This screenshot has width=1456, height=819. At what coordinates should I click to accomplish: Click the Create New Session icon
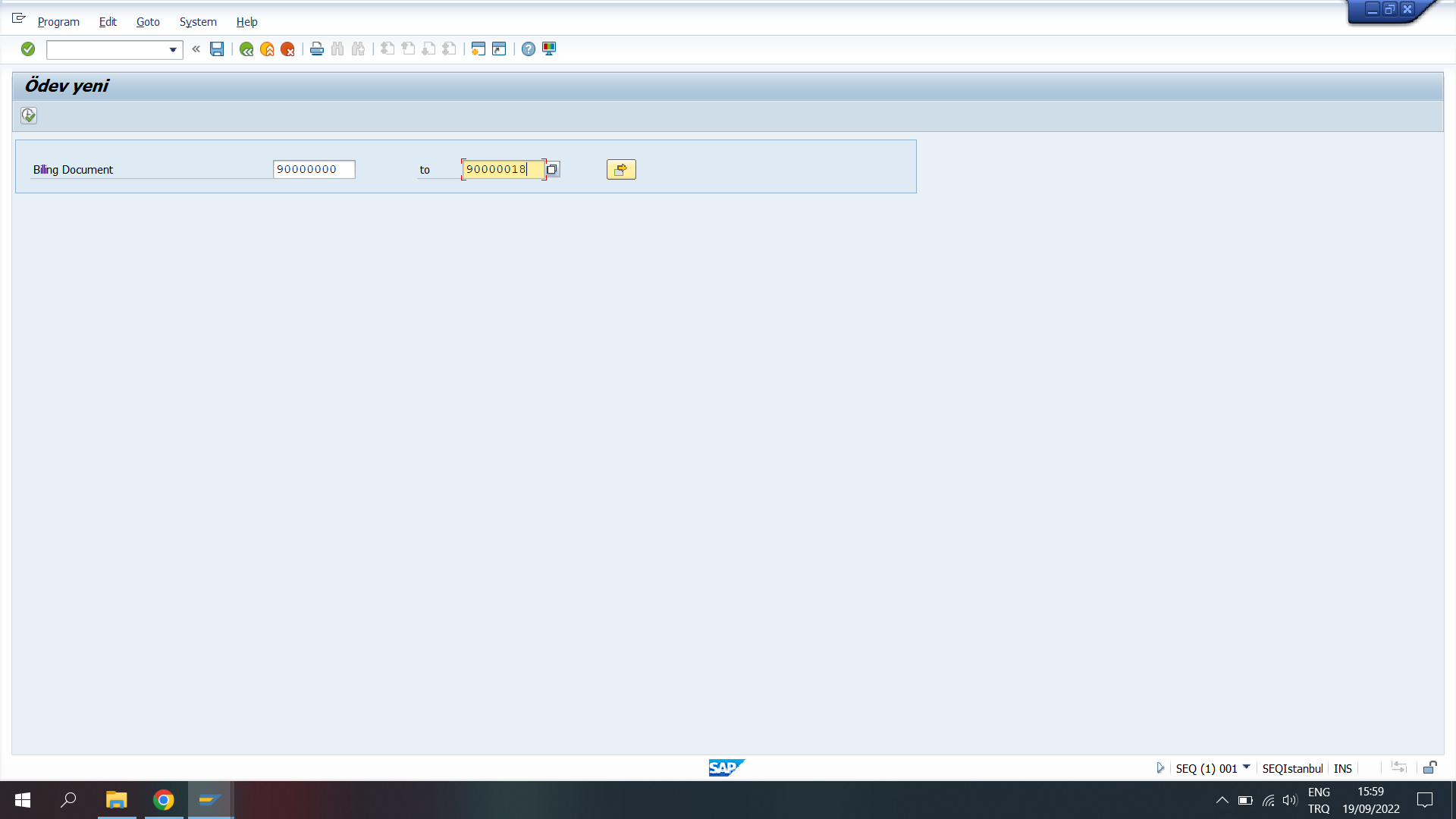click(x=479, y=49)
